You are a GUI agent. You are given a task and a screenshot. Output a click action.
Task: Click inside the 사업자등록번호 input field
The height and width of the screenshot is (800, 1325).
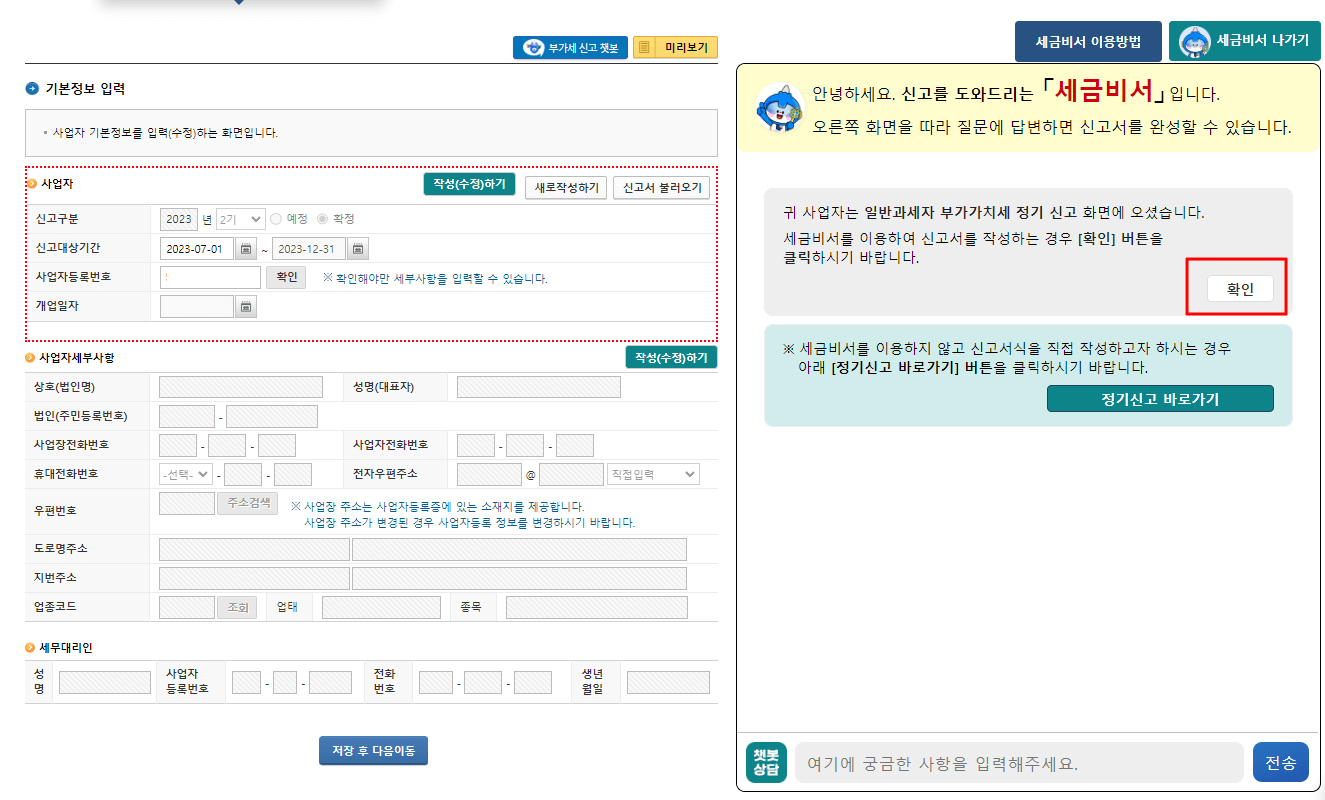coord(210,277)
